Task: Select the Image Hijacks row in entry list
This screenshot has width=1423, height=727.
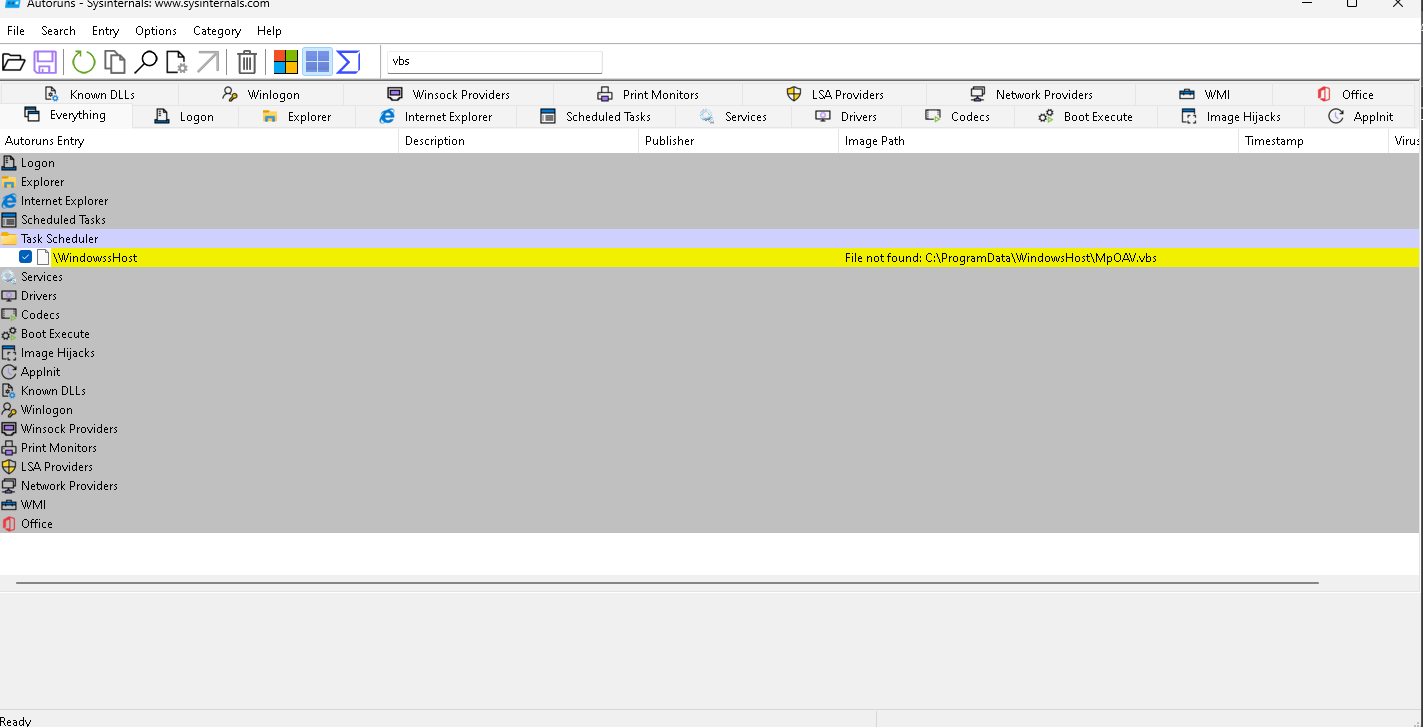Action: pyautogui.click(x=709, y=353)
